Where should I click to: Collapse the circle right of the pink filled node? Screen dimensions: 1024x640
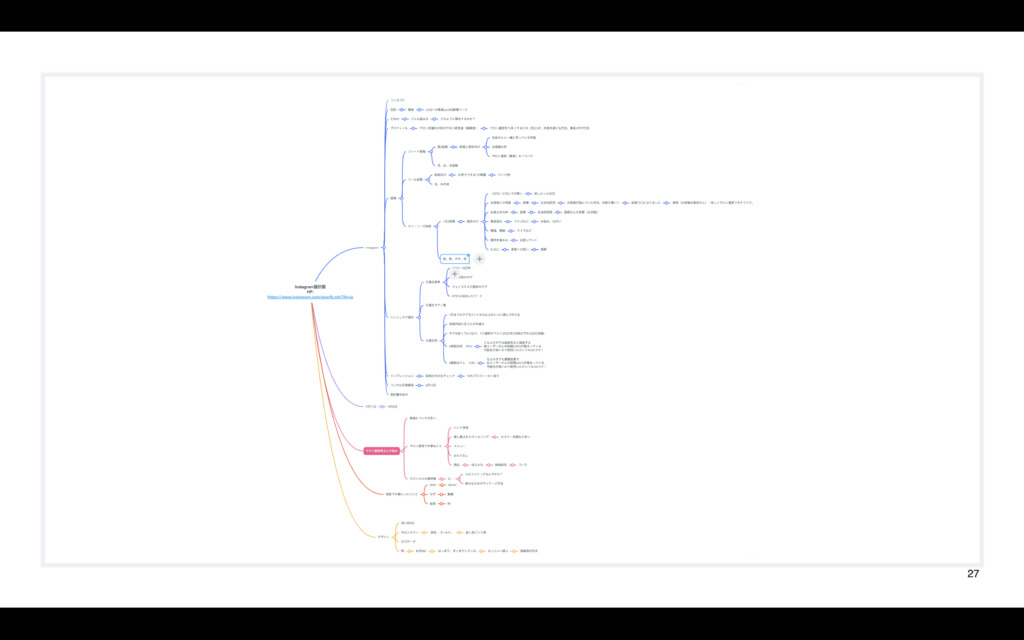click(402, 451)
